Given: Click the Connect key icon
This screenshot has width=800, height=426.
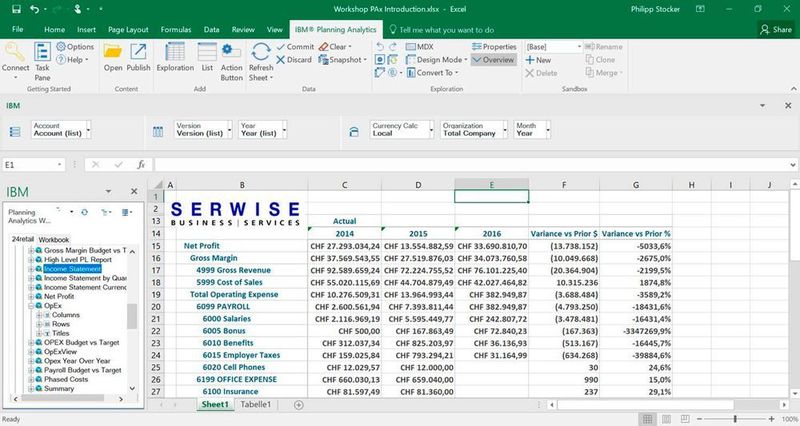Looking at the screenshot, I should (14, 52).
